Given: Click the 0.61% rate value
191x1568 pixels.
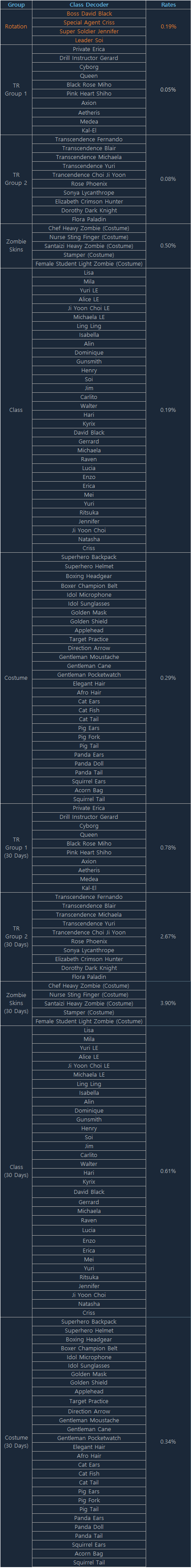Looking at the screenshot, I should tap(168, 1170).
